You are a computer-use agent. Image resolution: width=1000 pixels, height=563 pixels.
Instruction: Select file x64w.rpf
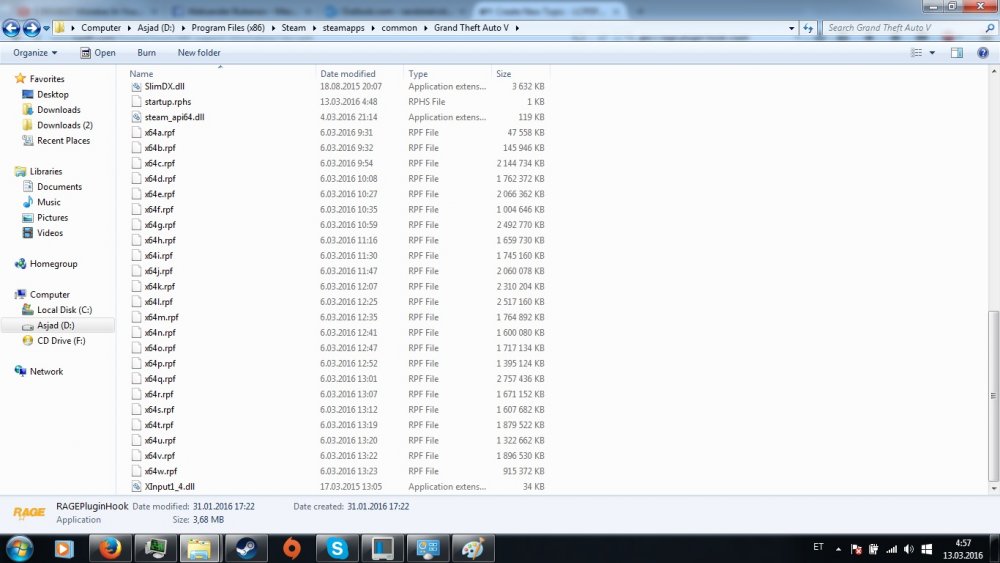161,471
